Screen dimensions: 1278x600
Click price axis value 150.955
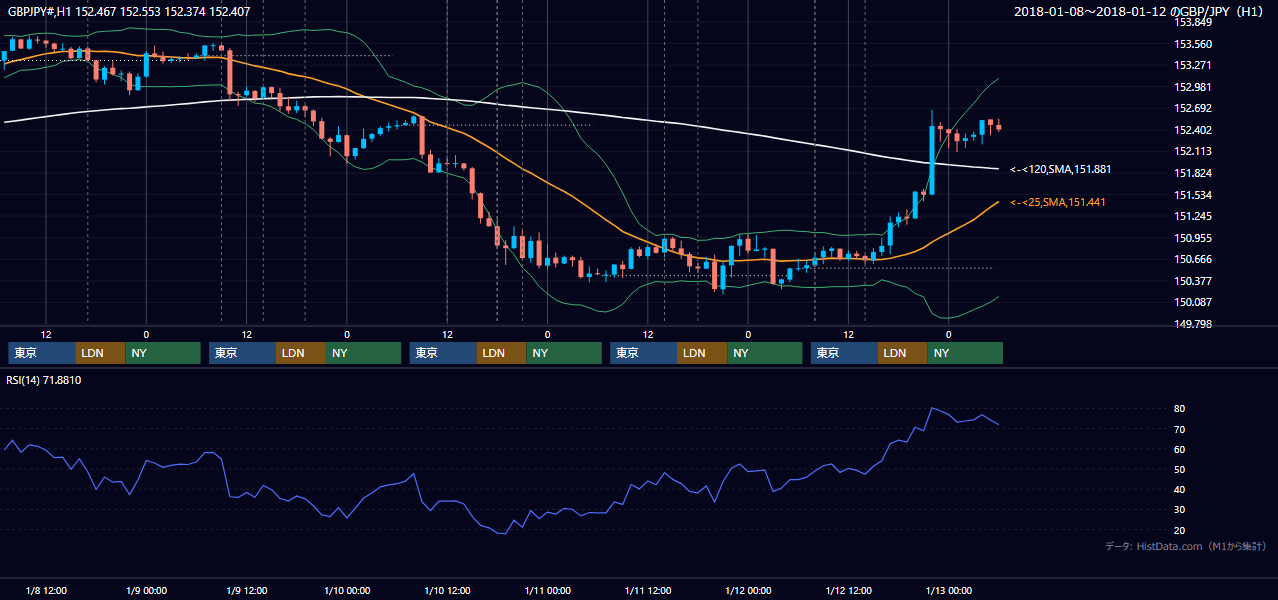pos(1193,238)
